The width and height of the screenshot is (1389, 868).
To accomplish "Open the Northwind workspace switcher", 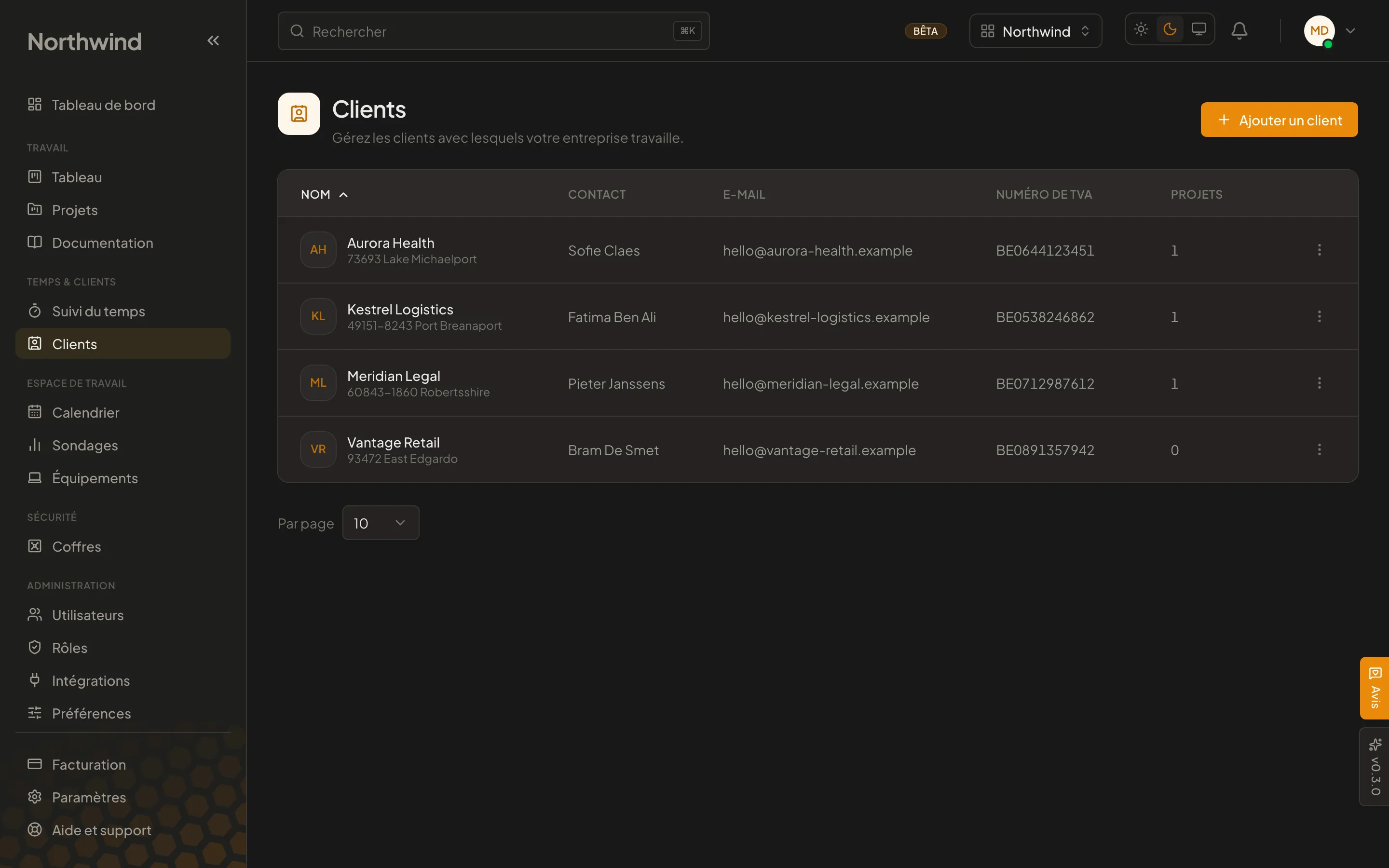I will 1035,31.
